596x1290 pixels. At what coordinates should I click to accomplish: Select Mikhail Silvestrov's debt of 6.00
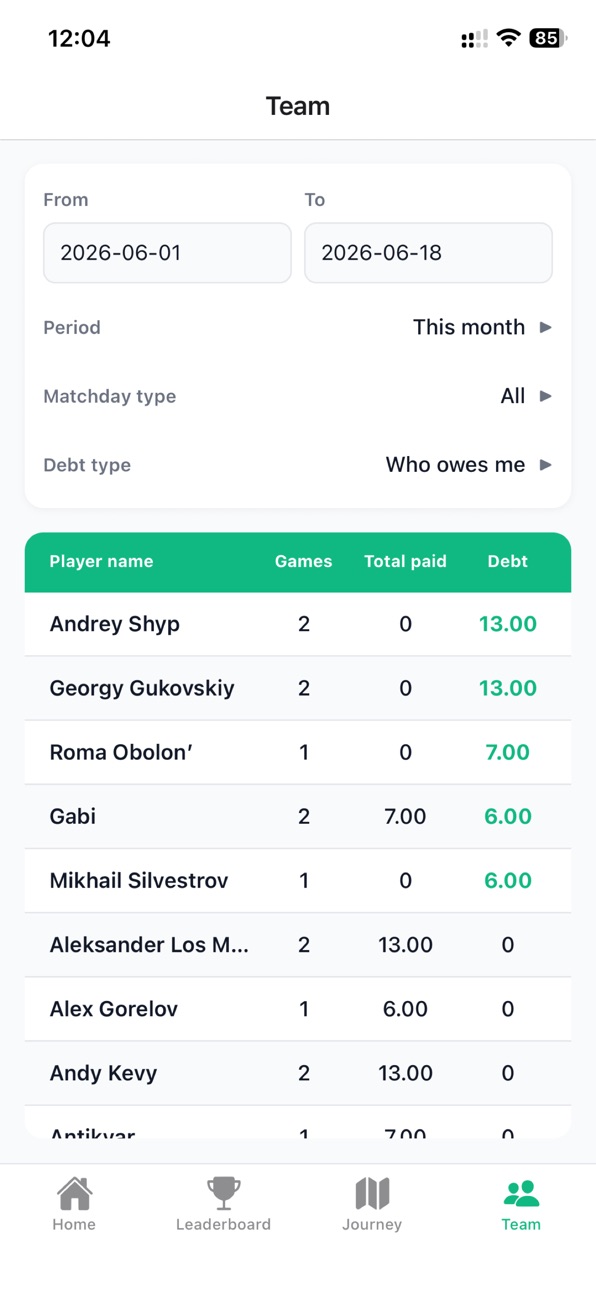coord(507,881)
